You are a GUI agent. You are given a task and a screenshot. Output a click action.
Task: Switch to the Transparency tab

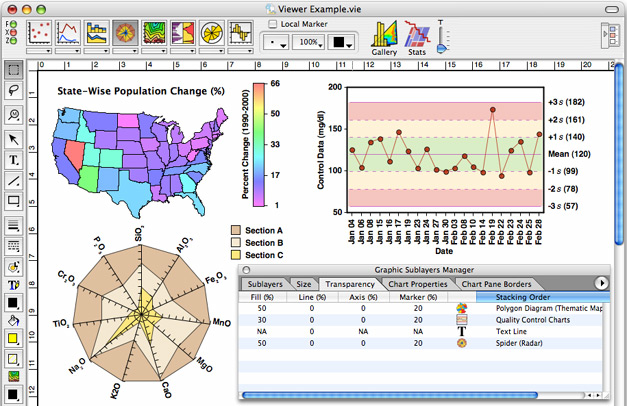point(350,284)
